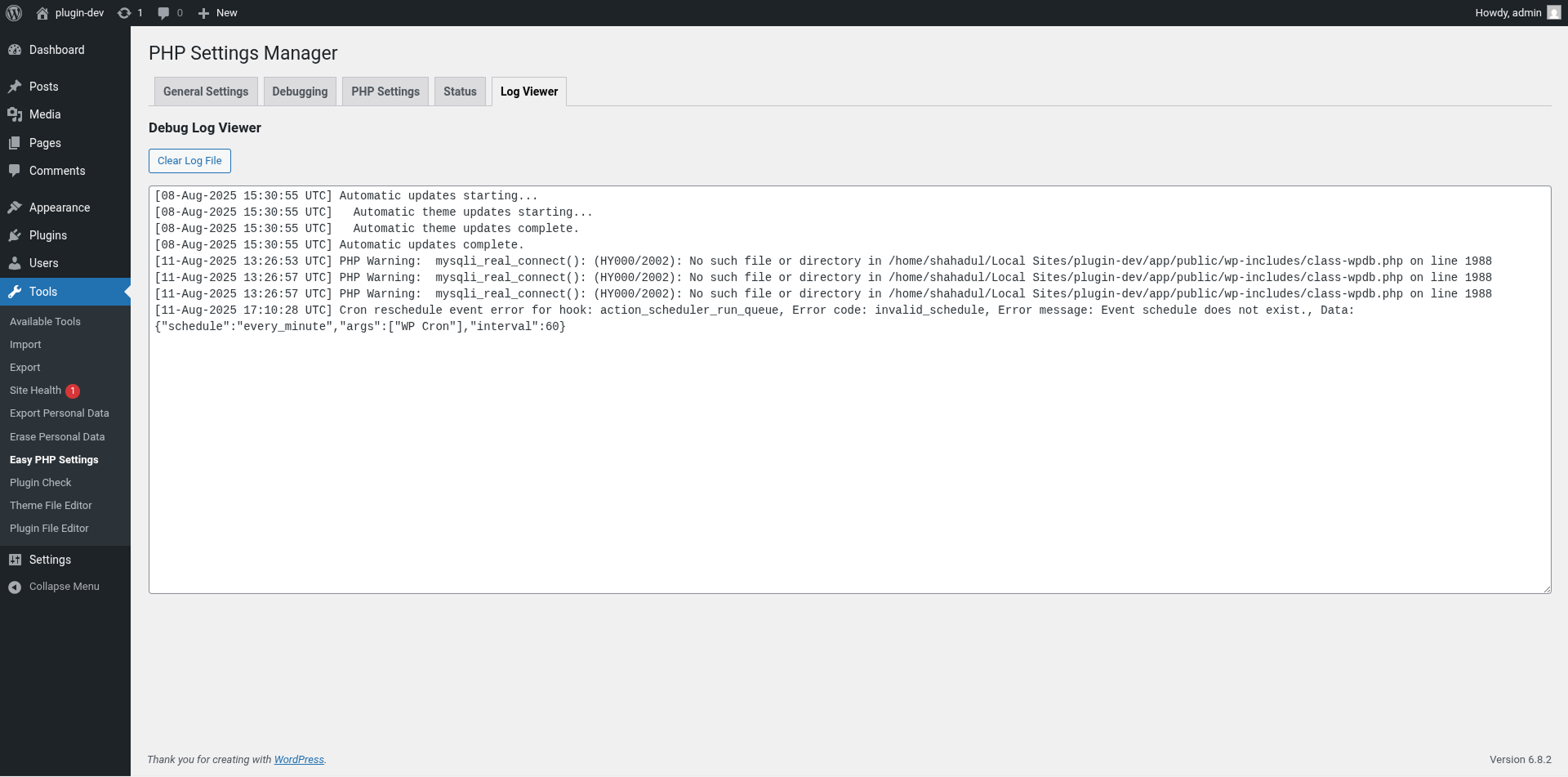The image size is (1568, 777).
Task: Open the comments bubble icon in the admin bar
Action: [163, 13]
